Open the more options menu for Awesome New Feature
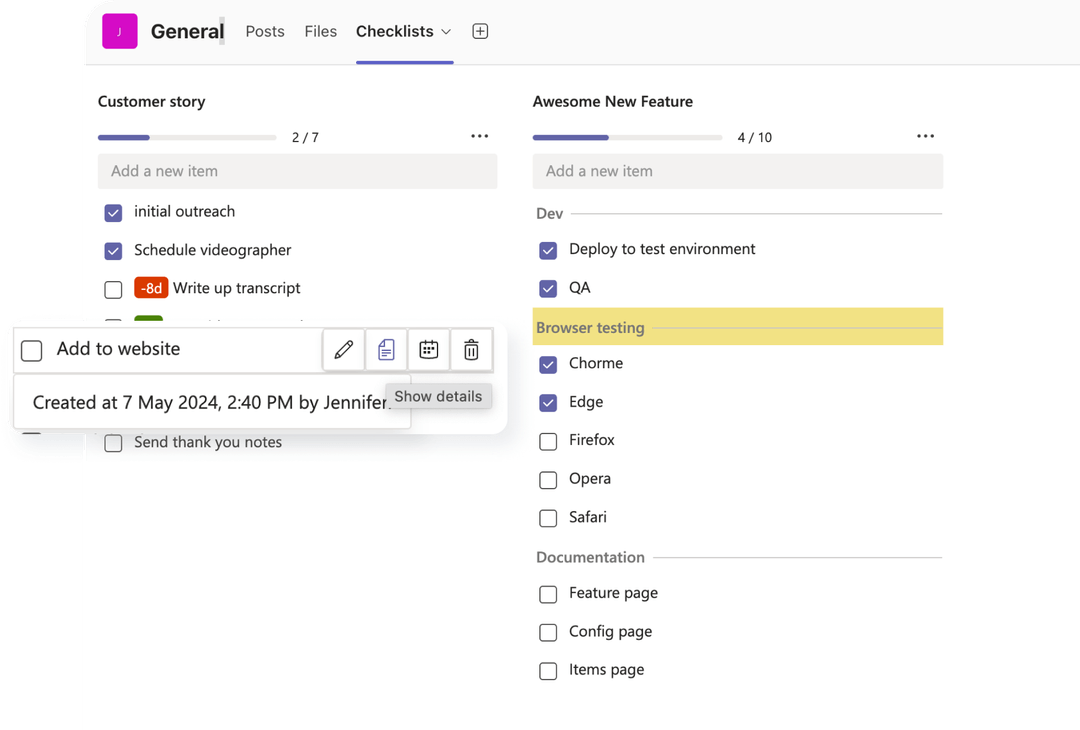Screen dimensions: 1080x730 pyautogui.click(x=925, y=136)
